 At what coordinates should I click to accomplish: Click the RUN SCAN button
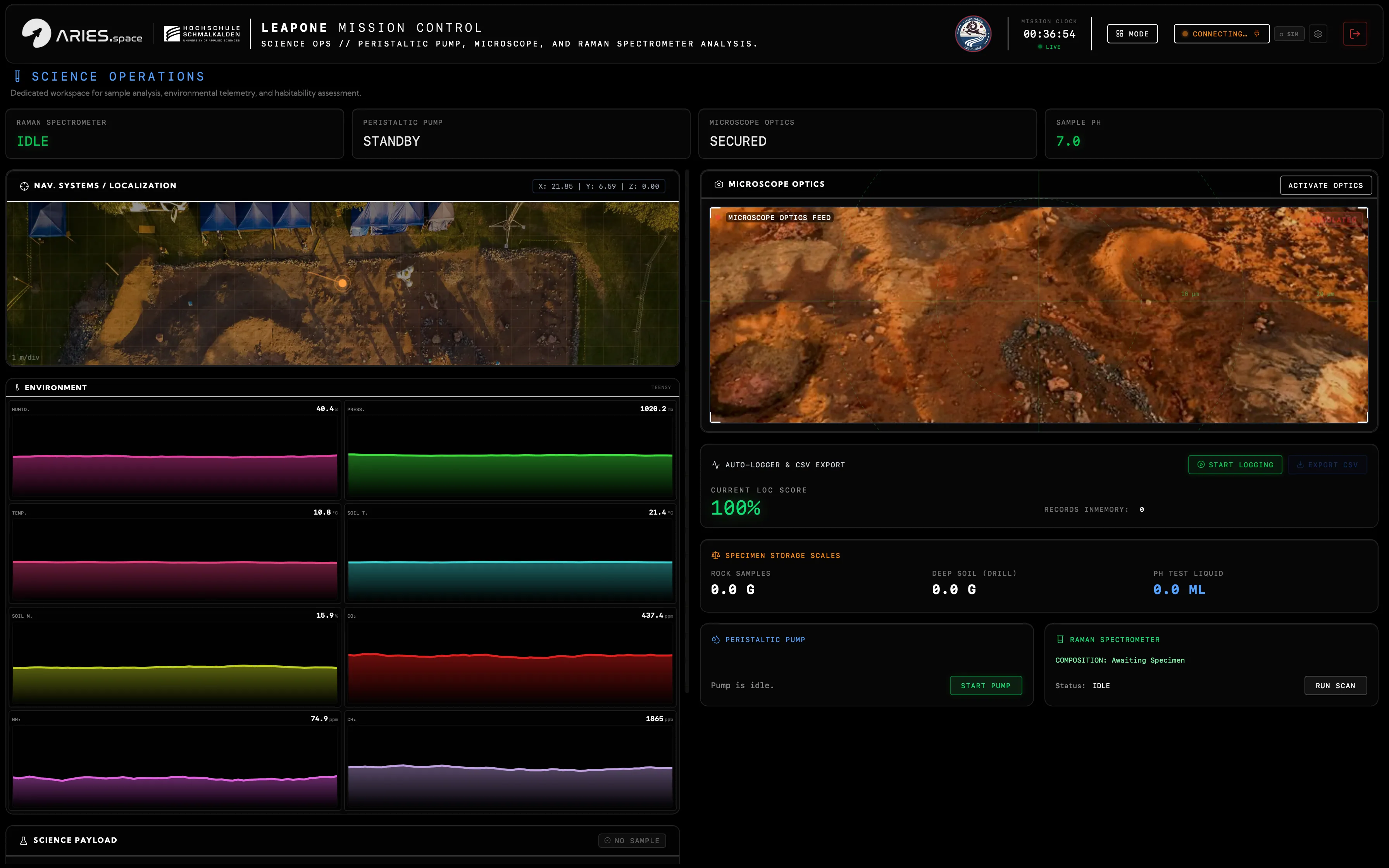(1335, 685)
